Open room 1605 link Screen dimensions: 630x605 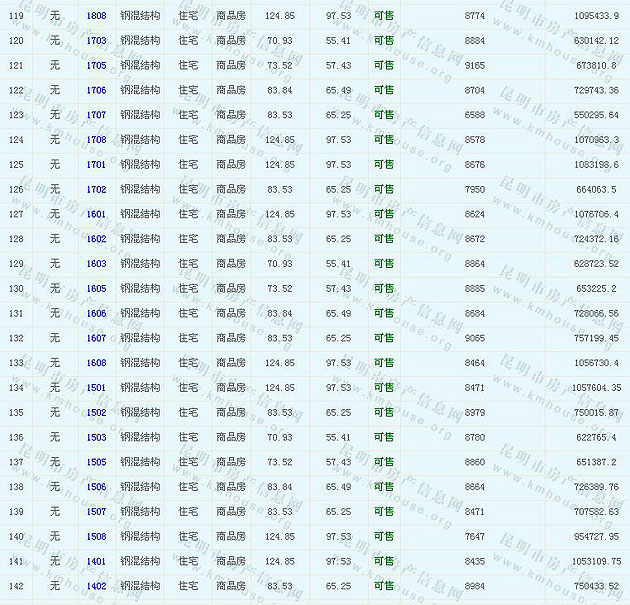96,289
